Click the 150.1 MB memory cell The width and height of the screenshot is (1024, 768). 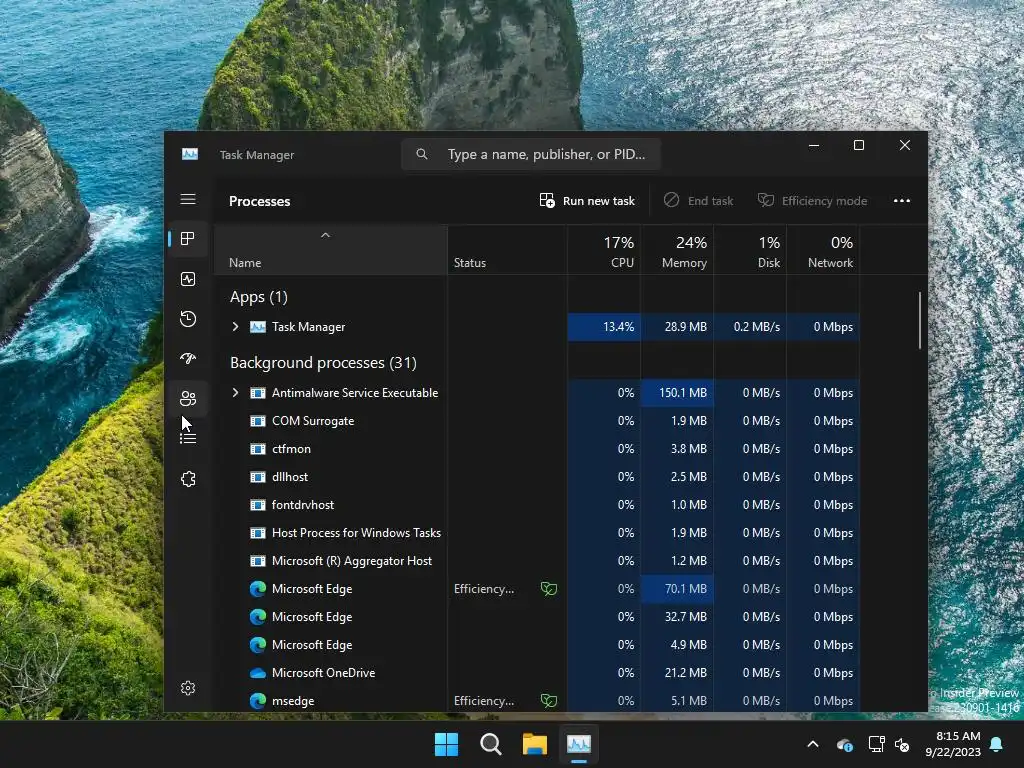coord(677,393)
